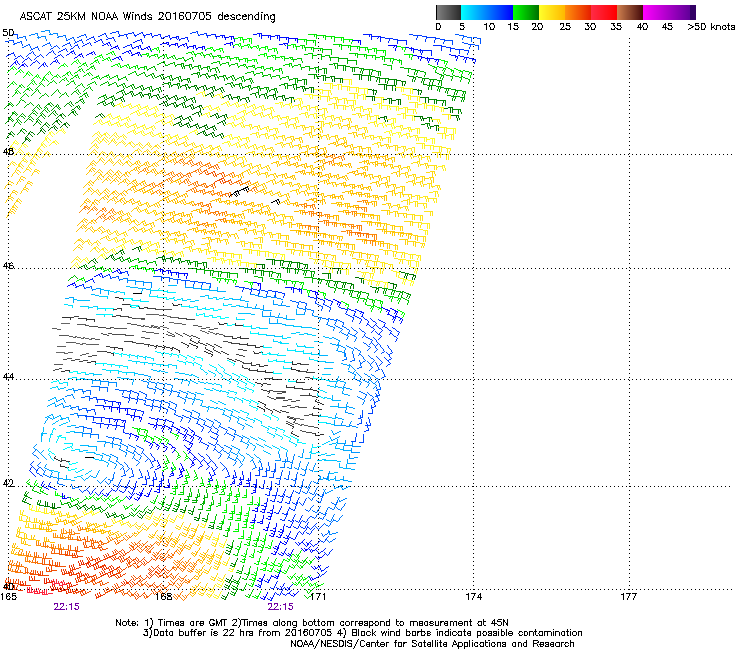The height and width of the screenshot is (650, 740).
Task: Click the gray 0-5 knots legend swatch
Action: coord(448,12)
